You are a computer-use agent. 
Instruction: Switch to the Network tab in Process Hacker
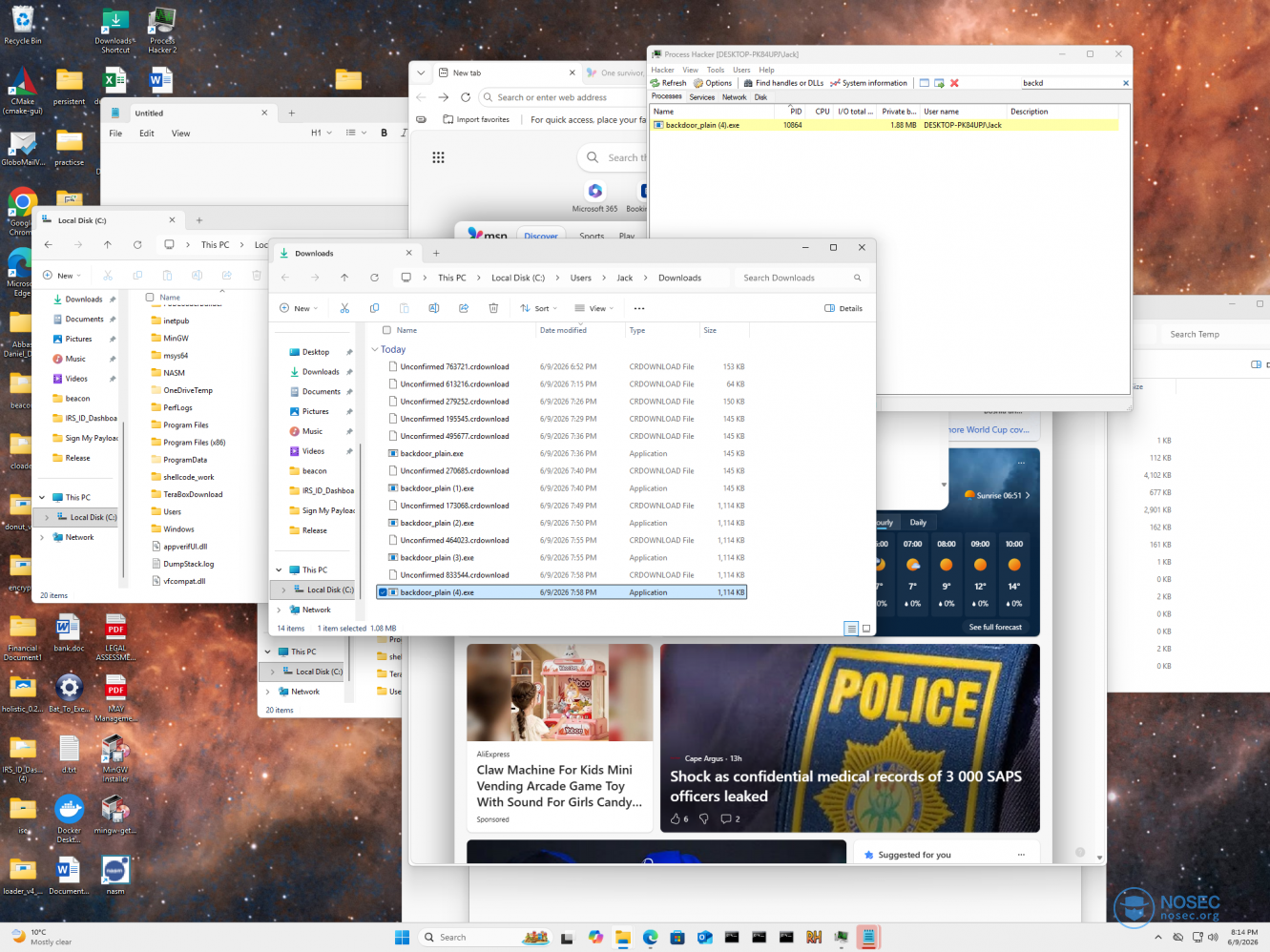click(x=735, y=97)
